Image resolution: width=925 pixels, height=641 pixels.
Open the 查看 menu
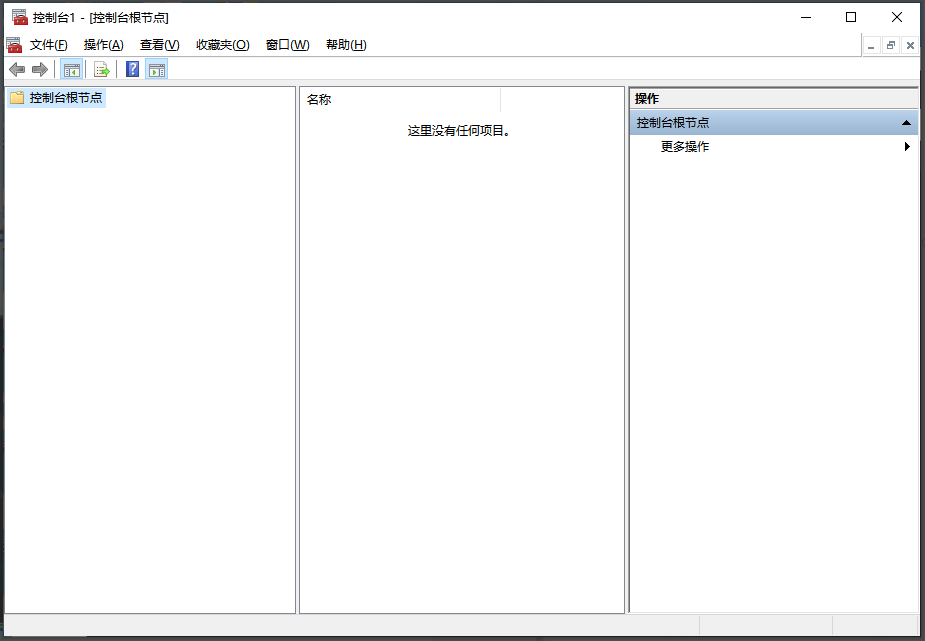coord(158,45)
